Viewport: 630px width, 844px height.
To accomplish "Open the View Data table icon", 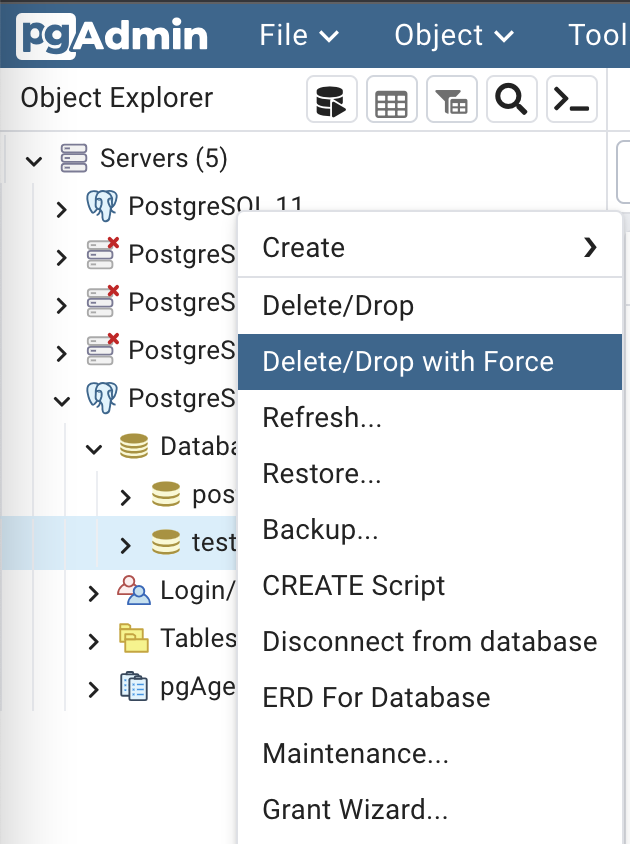I will pyautogui.click(x=391, y=100).
